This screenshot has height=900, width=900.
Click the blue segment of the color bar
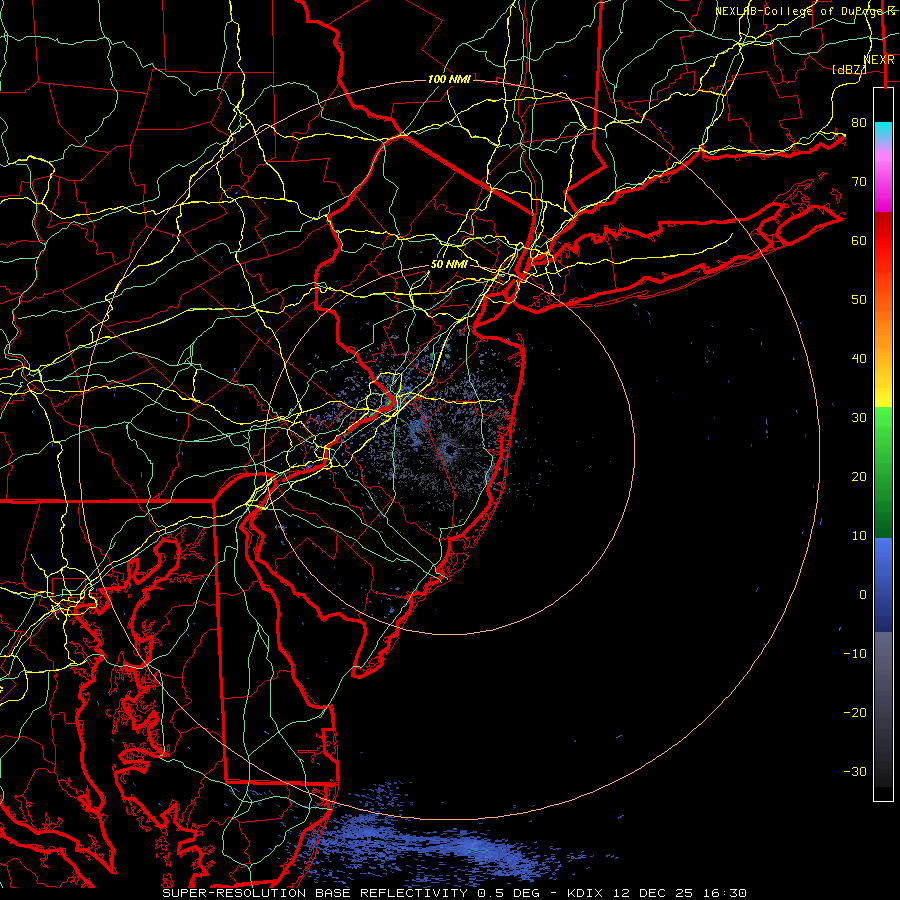883,585
